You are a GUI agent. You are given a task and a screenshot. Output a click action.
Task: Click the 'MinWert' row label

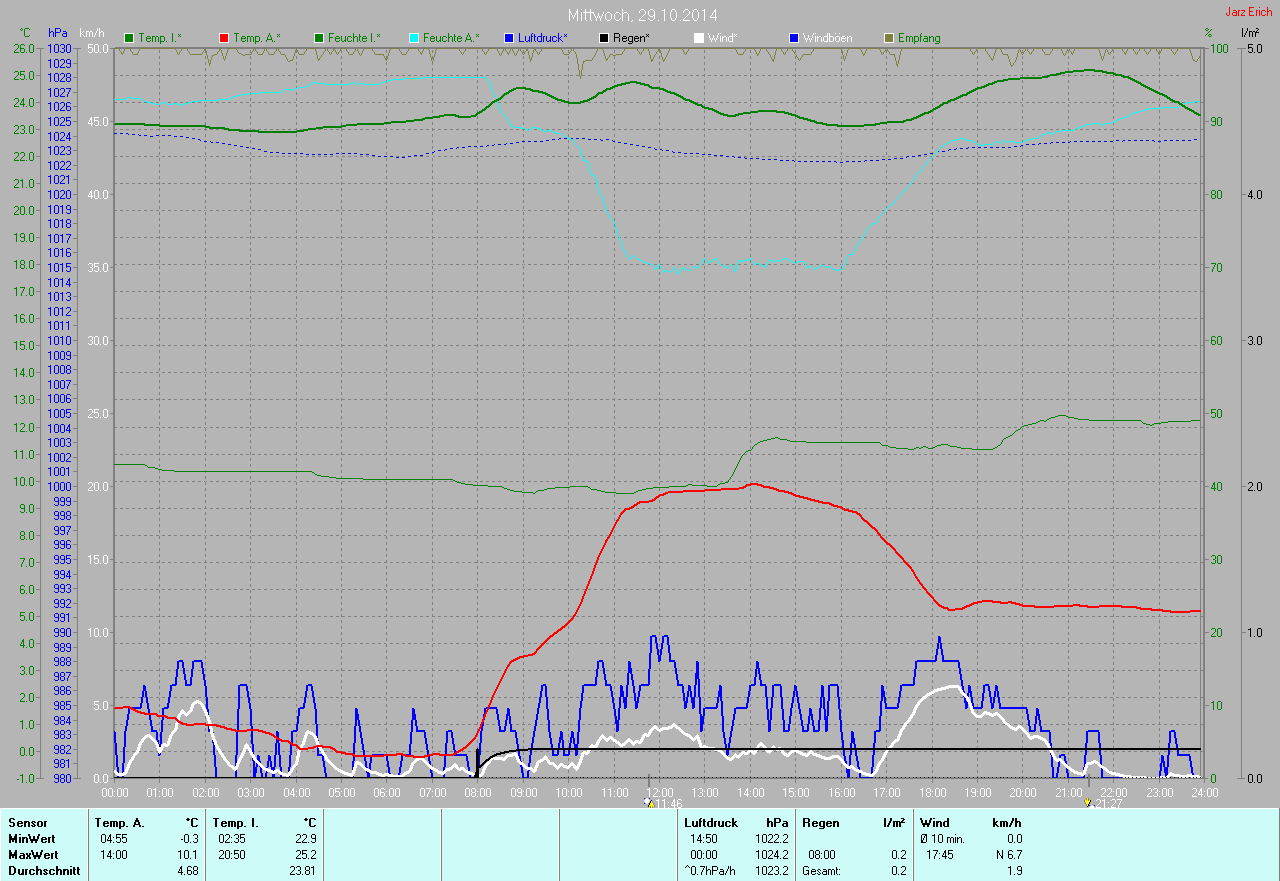[x=33, y=839]
